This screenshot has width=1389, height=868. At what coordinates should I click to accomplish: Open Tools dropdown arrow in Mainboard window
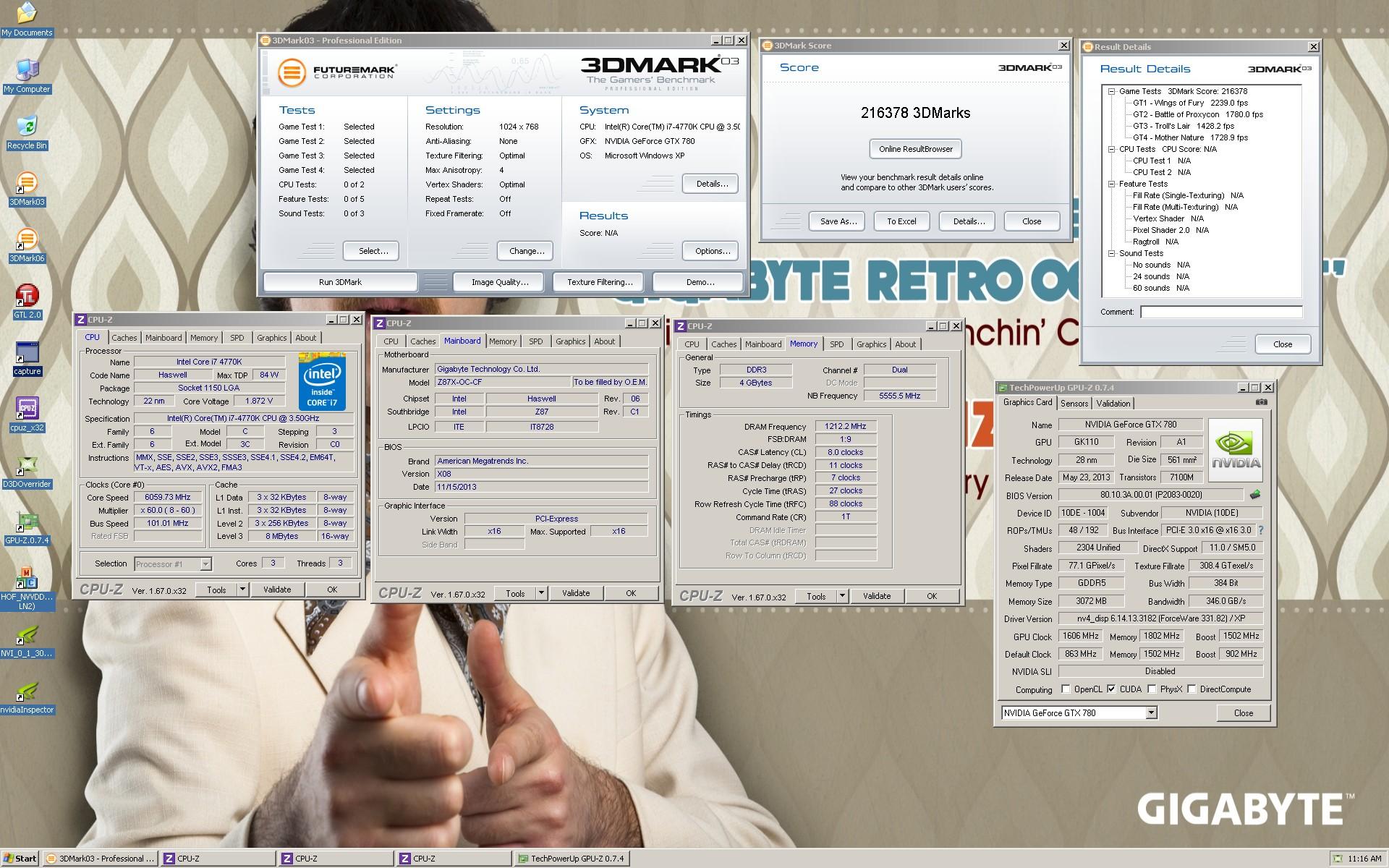coord(542,593)
